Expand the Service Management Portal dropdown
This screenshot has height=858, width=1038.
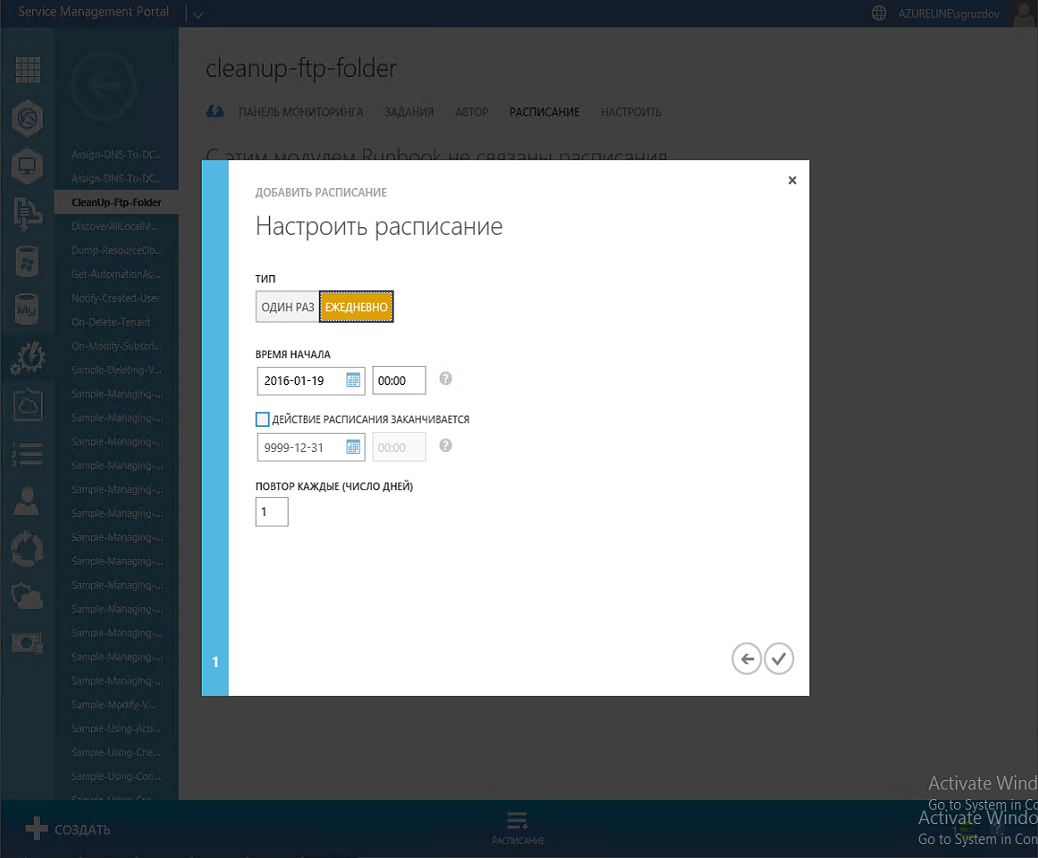point(196,13)
